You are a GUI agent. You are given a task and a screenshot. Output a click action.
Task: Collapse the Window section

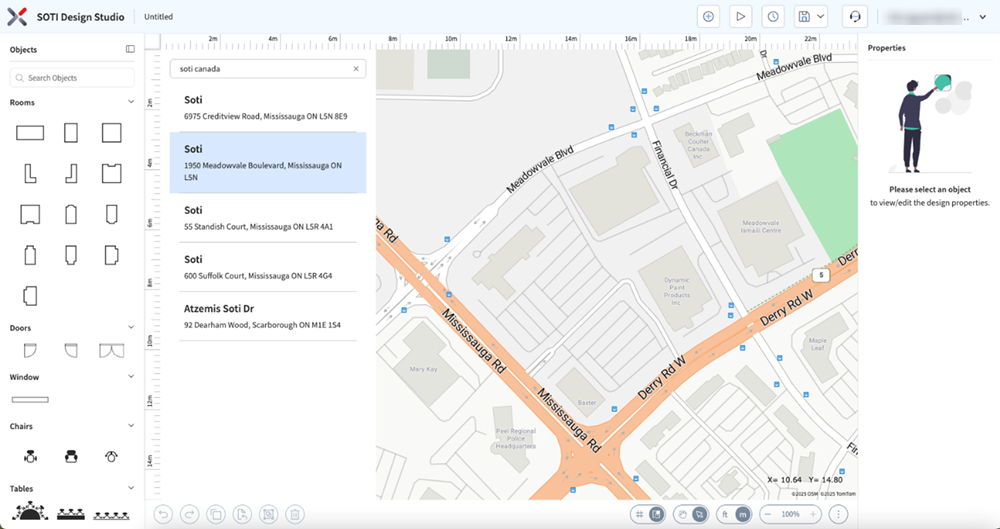tap(131, 376)
